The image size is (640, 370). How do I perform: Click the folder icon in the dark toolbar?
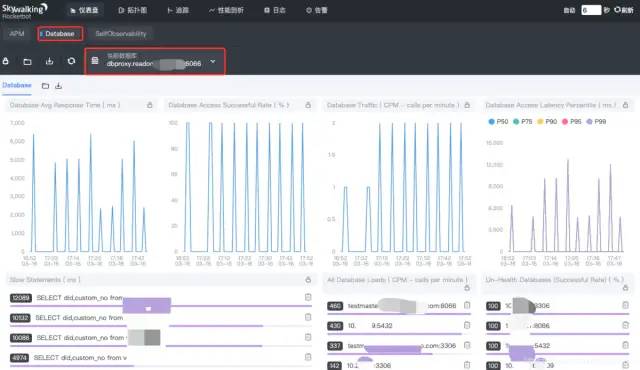click(27, 62)
